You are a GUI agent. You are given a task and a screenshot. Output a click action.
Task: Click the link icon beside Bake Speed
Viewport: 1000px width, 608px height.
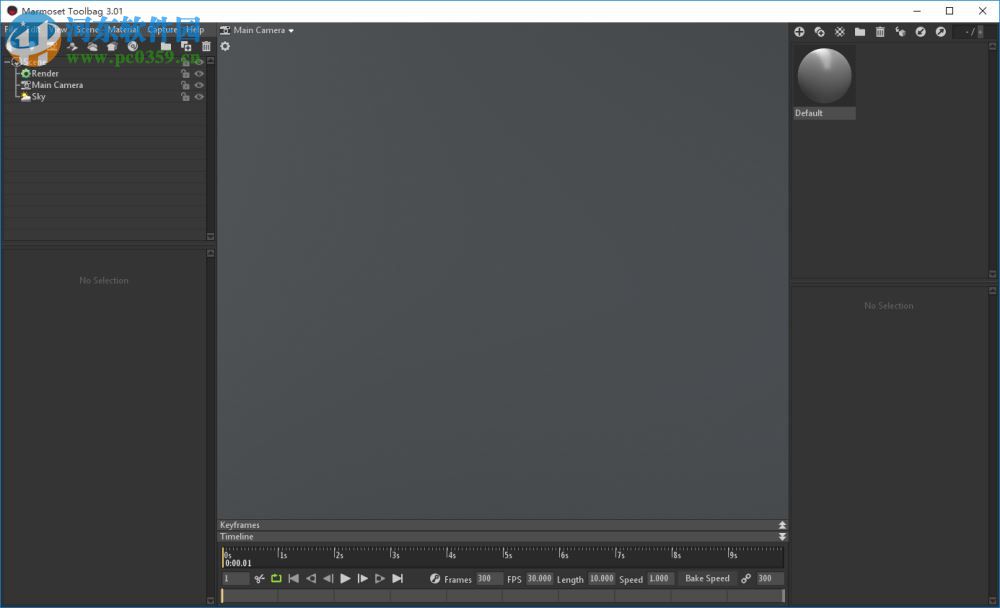click(747, 578)
